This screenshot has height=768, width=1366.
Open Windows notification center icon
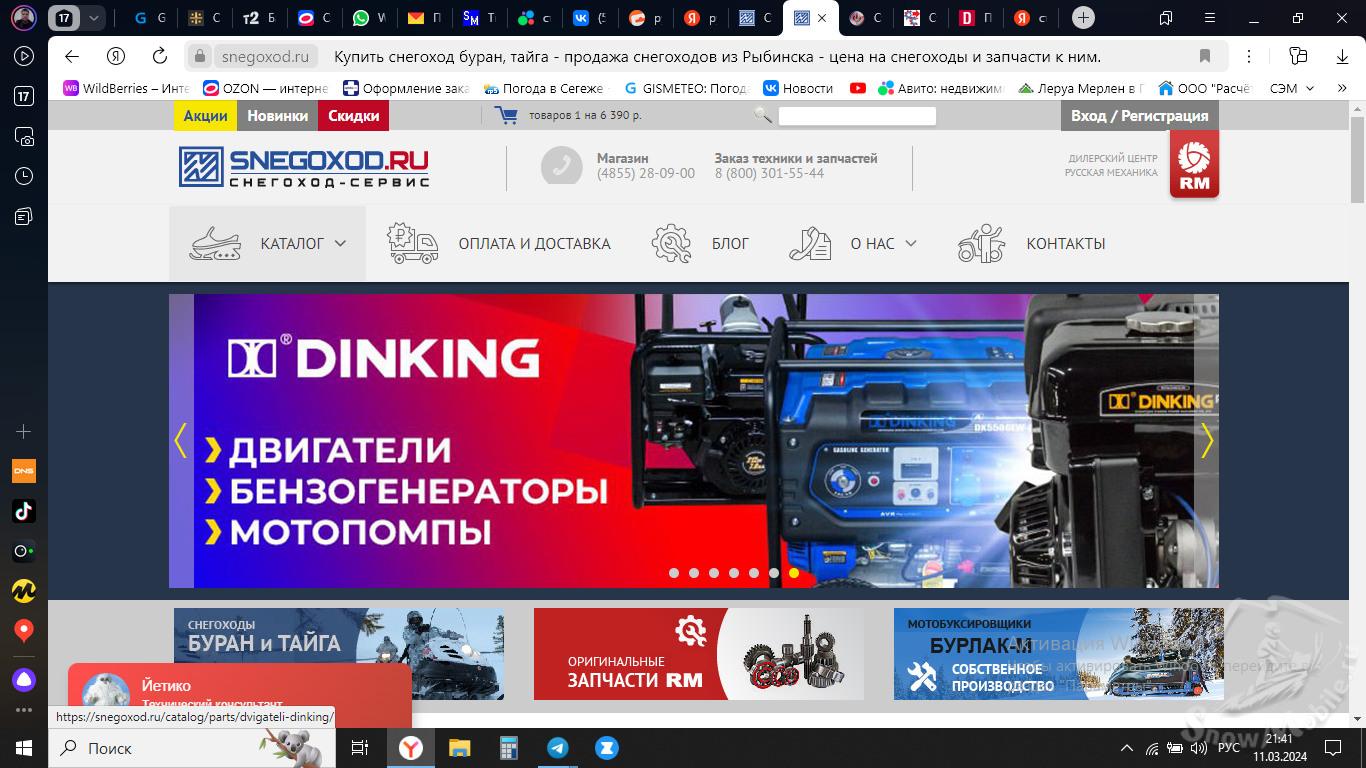(1333, 748)
